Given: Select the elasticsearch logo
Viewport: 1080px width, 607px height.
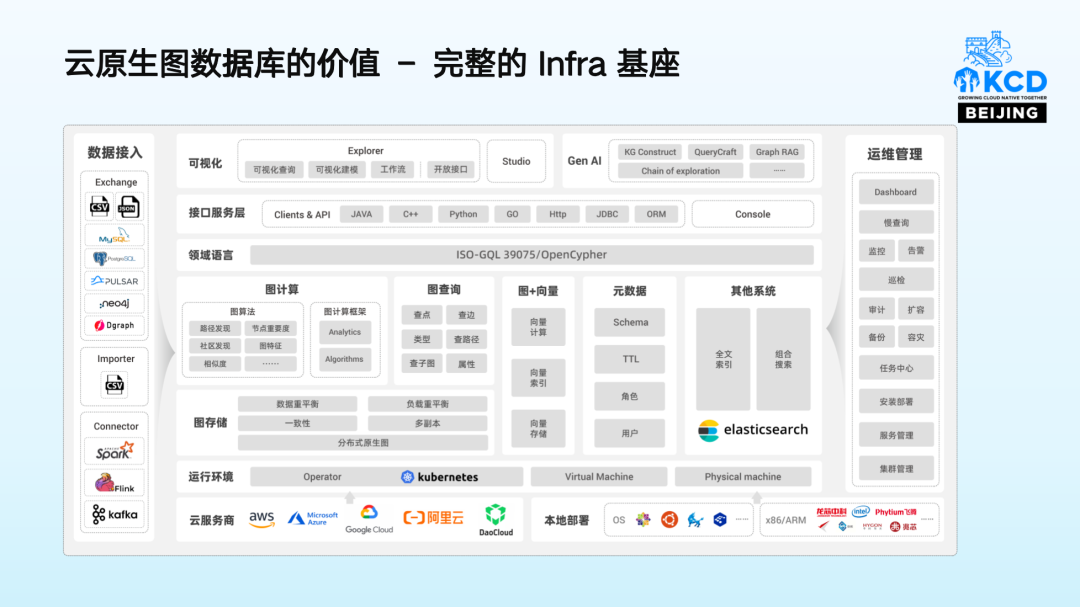Looking at the screenshot, I should pyautogui.click(x=753, y=430).
